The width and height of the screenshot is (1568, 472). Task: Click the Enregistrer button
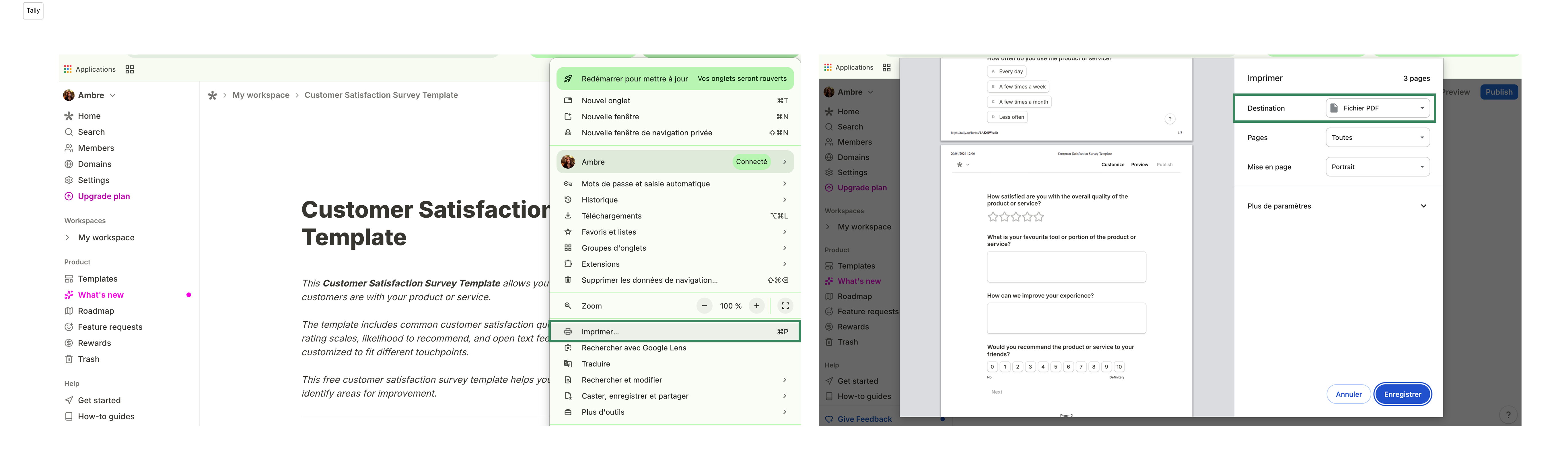tap(1402, 394)
